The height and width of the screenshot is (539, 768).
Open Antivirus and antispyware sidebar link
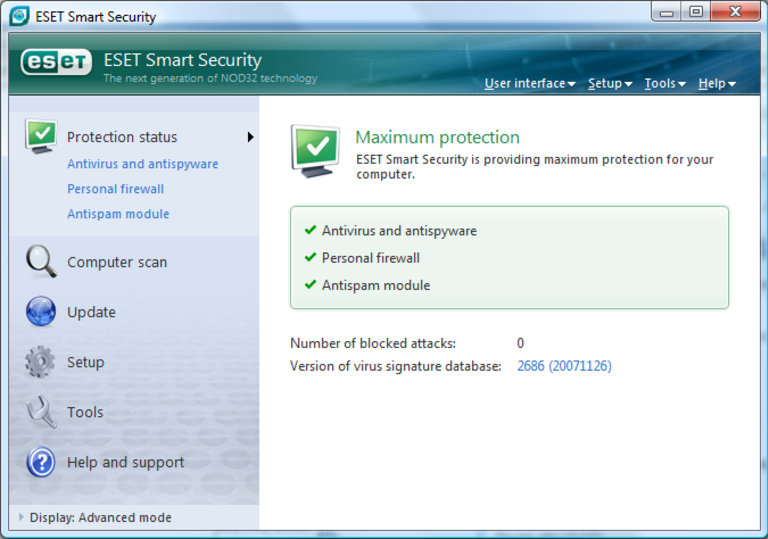pyautogui.click(x=143, y=164)
